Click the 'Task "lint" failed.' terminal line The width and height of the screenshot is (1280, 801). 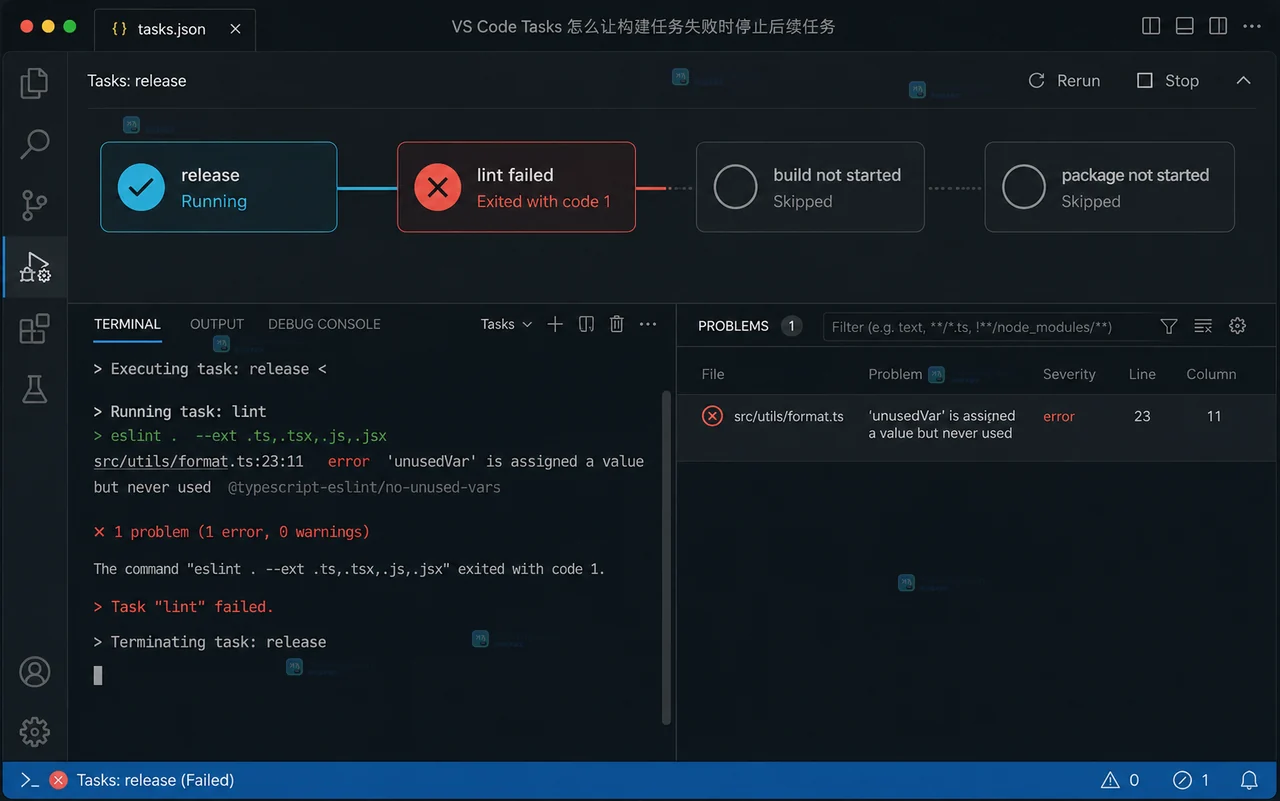point(183,607)
